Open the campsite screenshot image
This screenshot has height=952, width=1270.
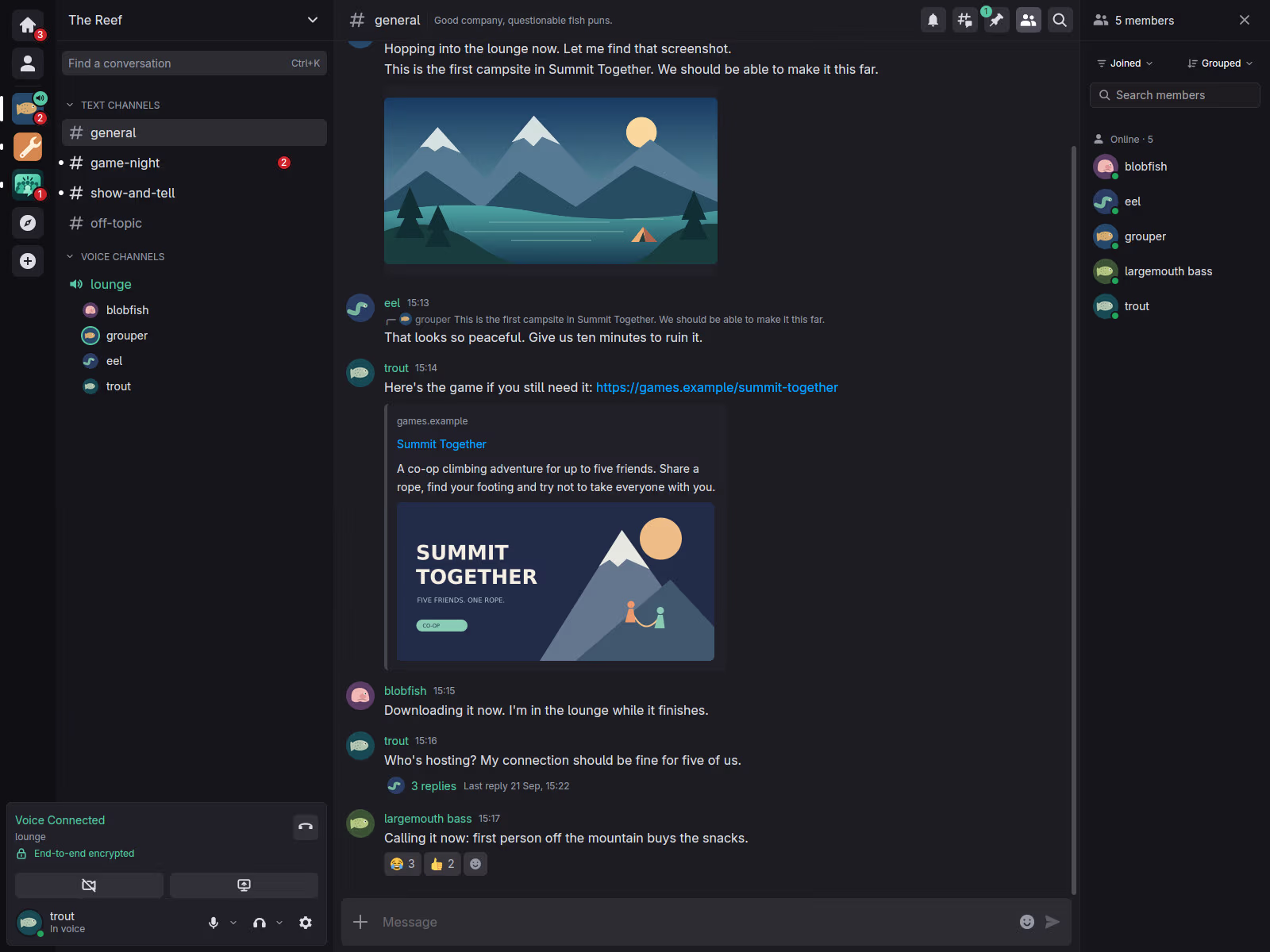click(x=551, y=181)
